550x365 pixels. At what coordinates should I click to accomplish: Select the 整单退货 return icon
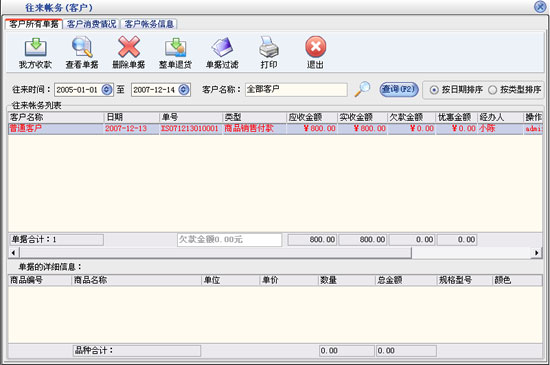(175, 47)
